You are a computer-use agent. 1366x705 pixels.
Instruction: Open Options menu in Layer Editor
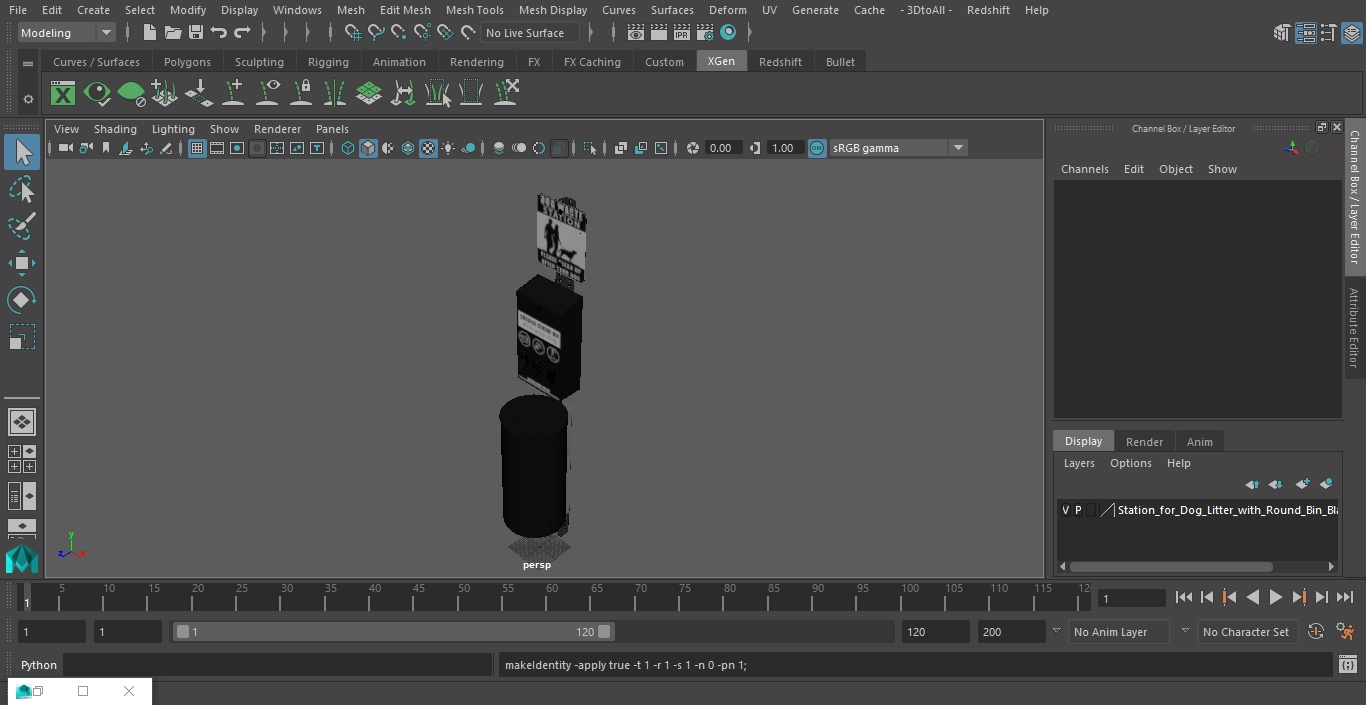pyautogui.click(x=1131, y=463)
